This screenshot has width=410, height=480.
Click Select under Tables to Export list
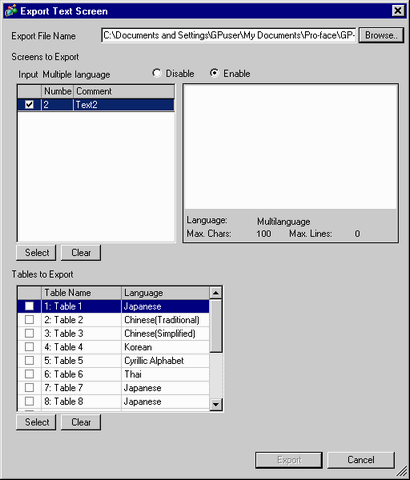click(36, 422)
